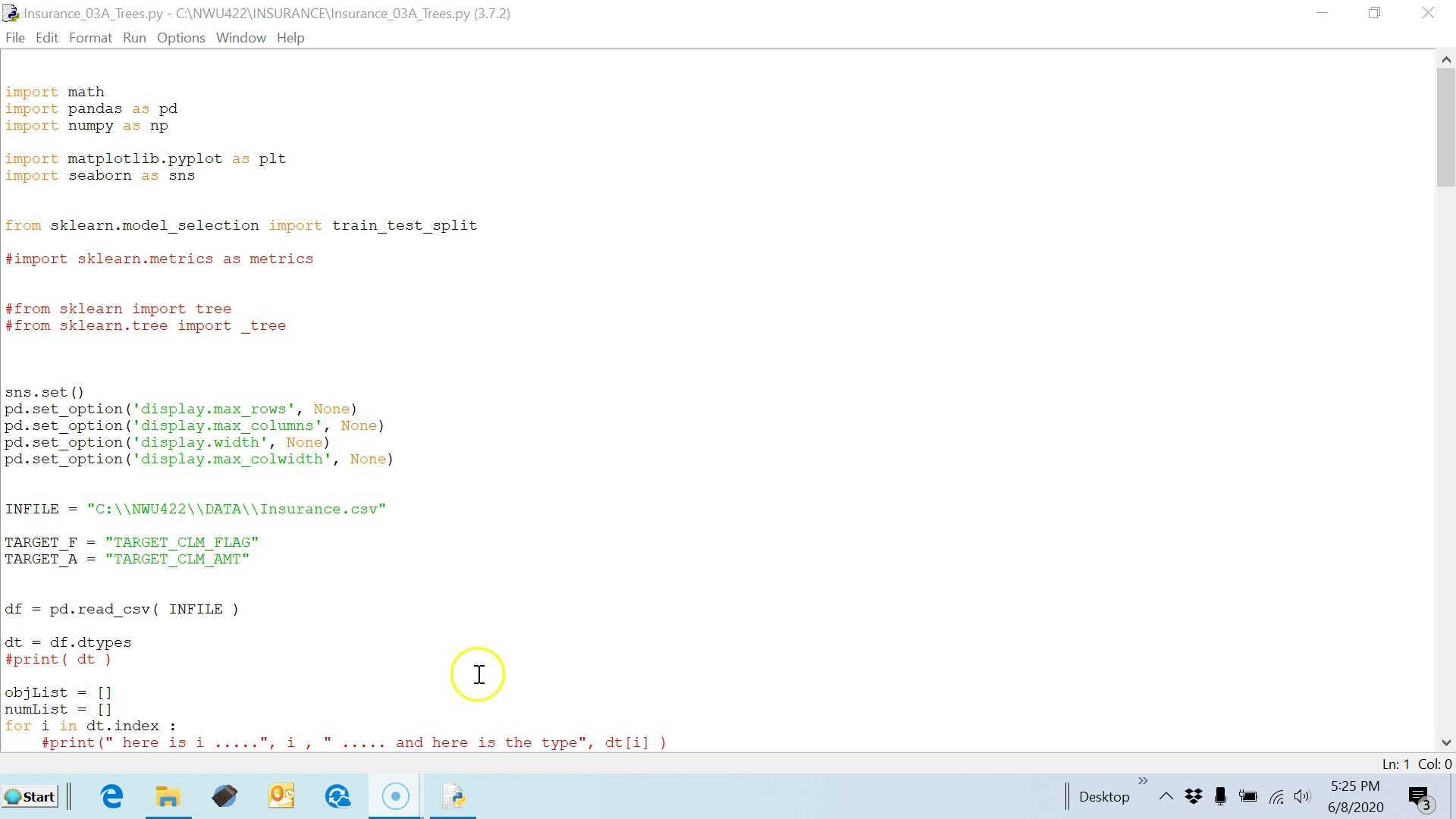
Task: Open the screen recorder taskbar icon
Action: [395, 796]
